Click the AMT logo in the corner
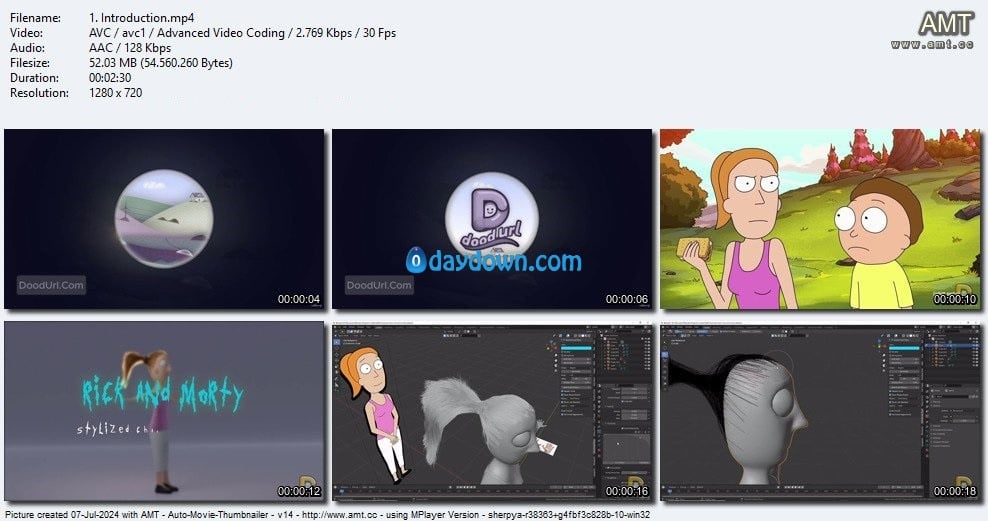988x521 pixels. click(933, 30)
